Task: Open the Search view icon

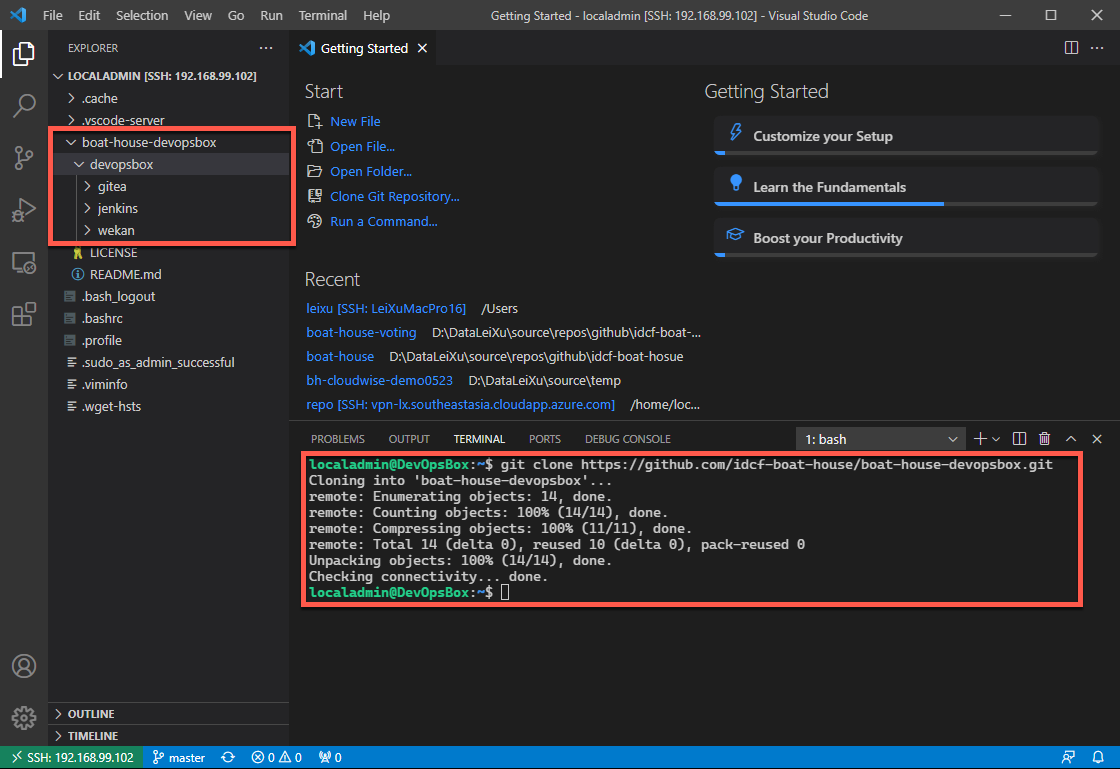Action: 24,106
